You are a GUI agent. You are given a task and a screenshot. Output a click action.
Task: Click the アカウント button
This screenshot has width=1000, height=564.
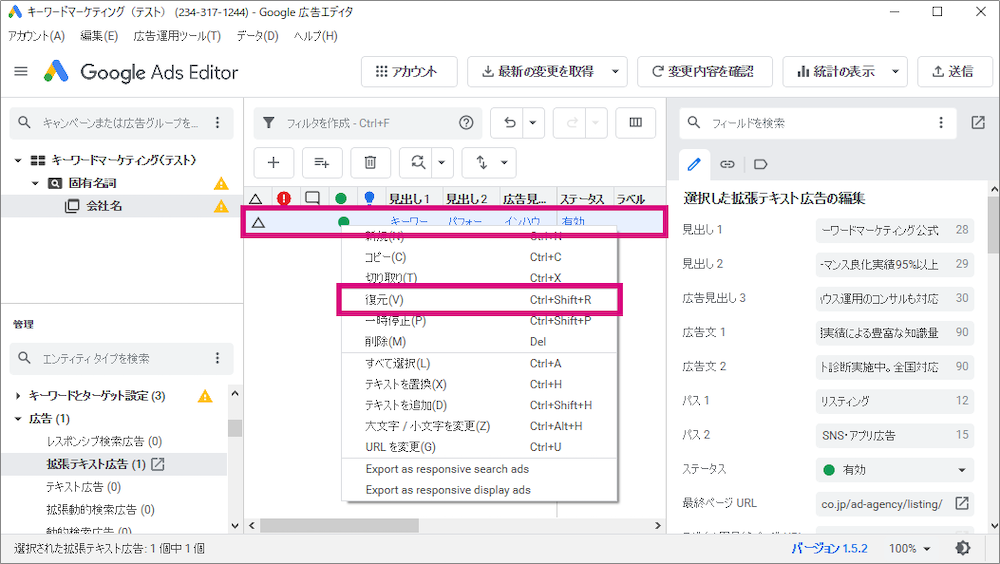(409, 71)
